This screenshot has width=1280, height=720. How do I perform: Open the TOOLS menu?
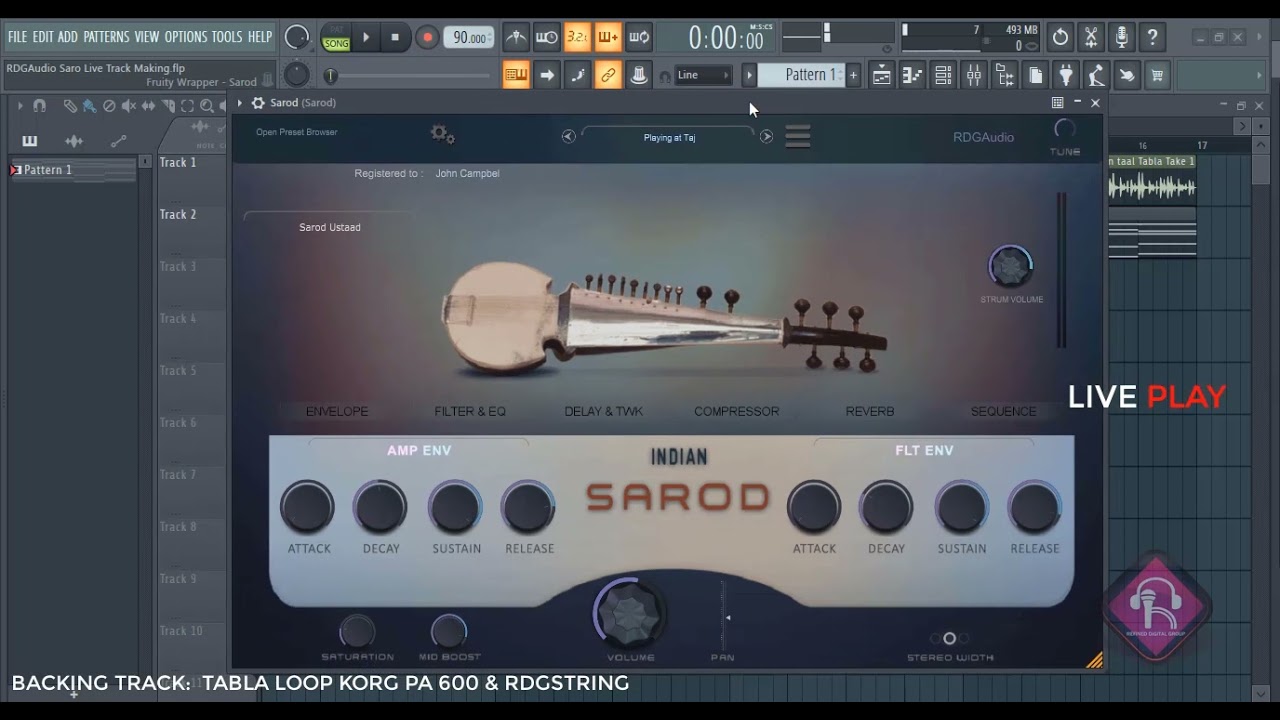pos(227,37)
